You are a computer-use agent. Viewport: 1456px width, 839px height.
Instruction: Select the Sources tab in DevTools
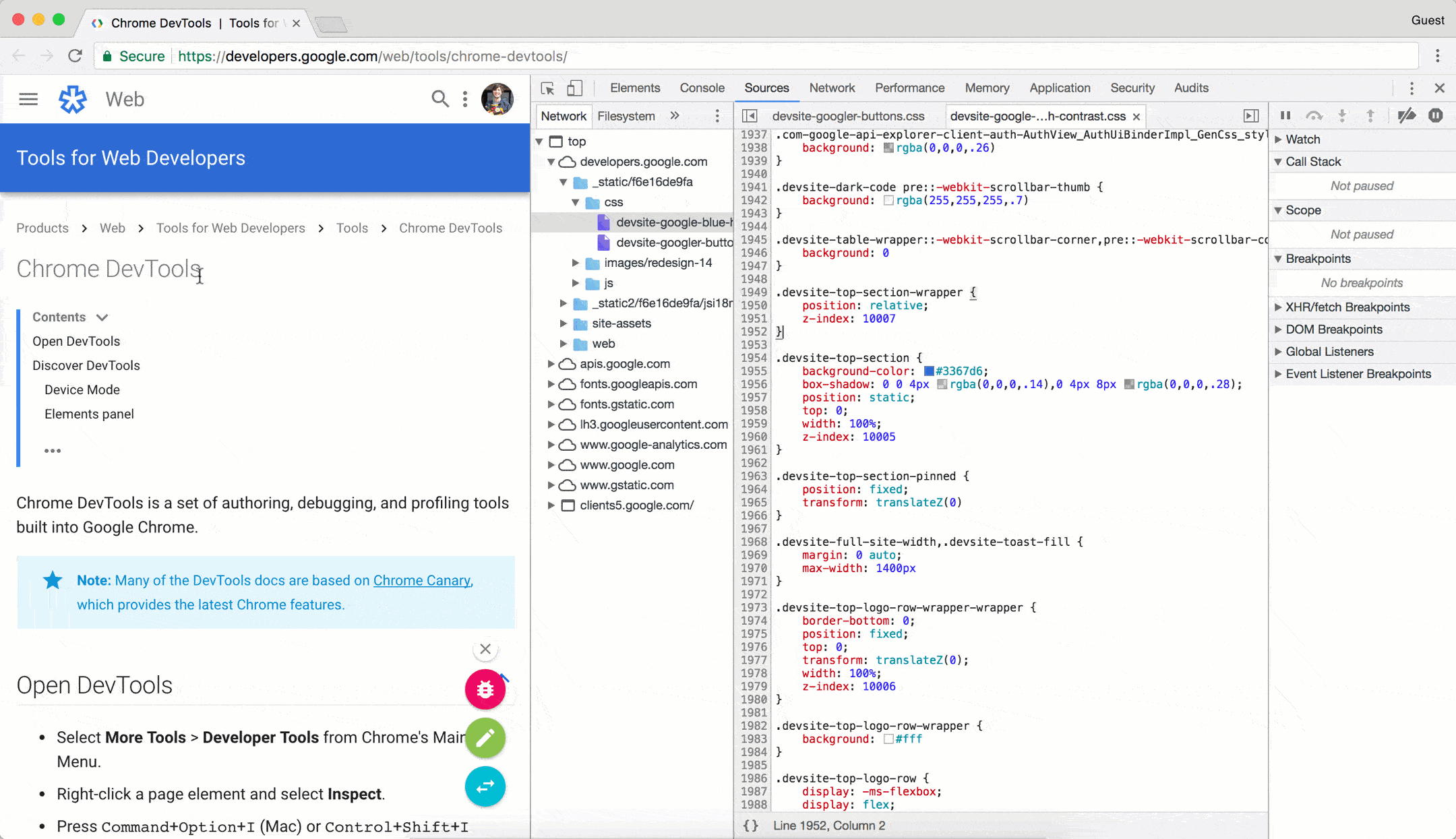[x=766, y=88]
